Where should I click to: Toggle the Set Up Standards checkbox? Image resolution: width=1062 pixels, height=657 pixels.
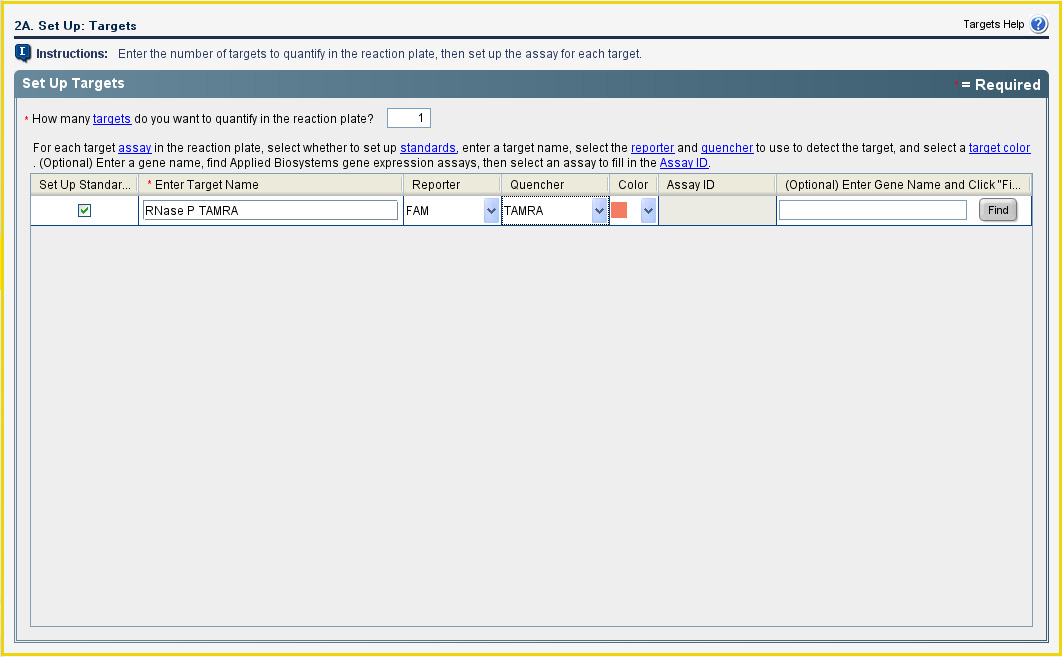pyautogui.click(x=85, y=210)
